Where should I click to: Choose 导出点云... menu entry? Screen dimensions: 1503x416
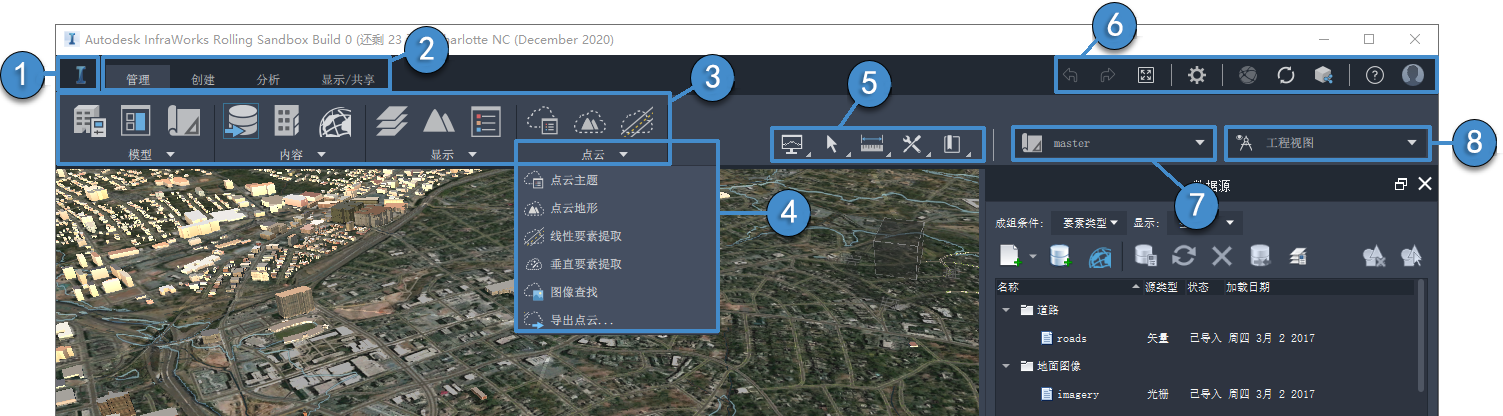coord(617,320)
